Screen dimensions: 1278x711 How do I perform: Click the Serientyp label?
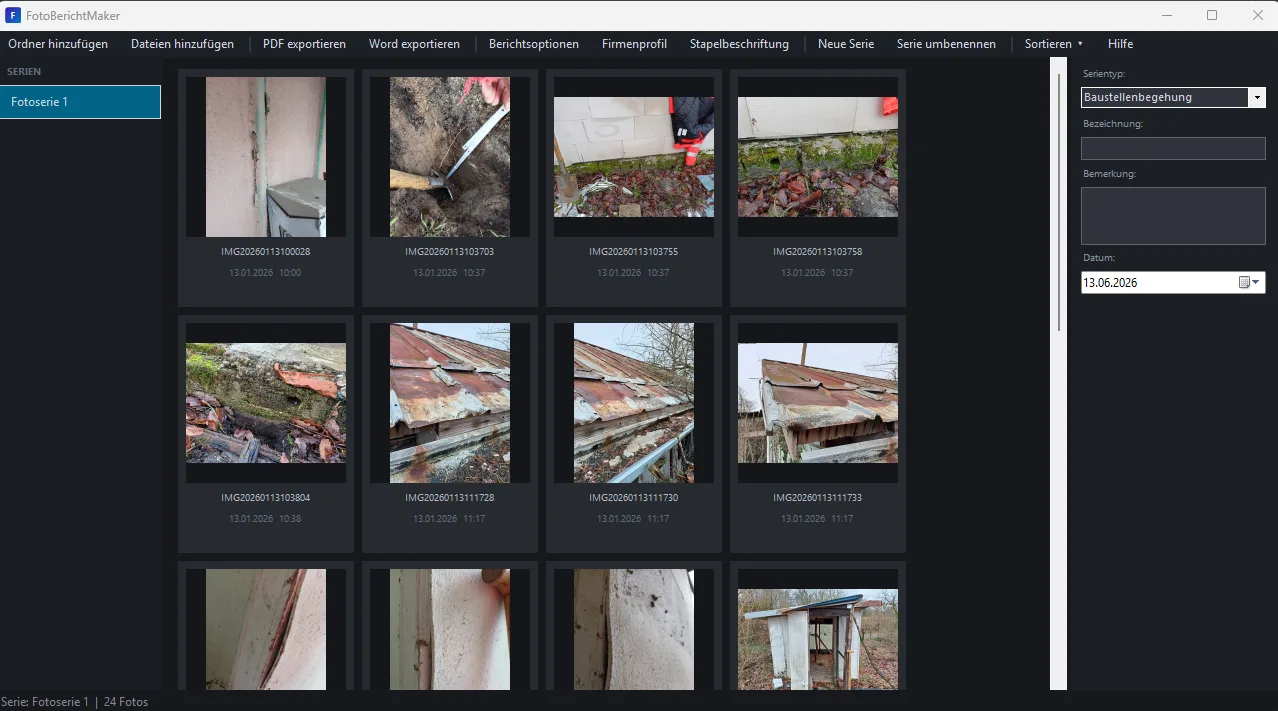[1103, 74]
